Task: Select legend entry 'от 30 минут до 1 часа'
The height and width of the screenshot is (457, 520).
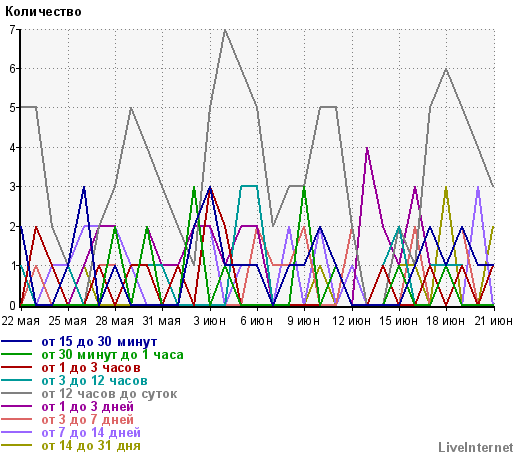Action: coord(112,355)
